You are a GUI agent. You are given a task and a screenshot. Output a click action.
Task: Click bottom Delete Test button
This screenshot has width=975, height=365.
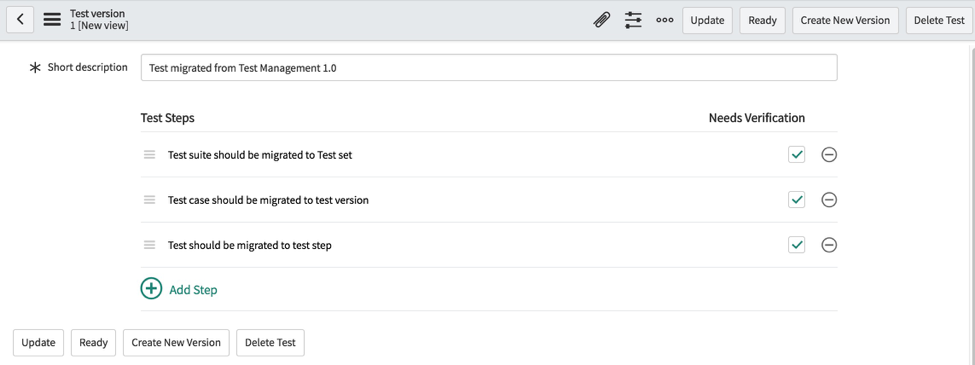coord(270,343)
